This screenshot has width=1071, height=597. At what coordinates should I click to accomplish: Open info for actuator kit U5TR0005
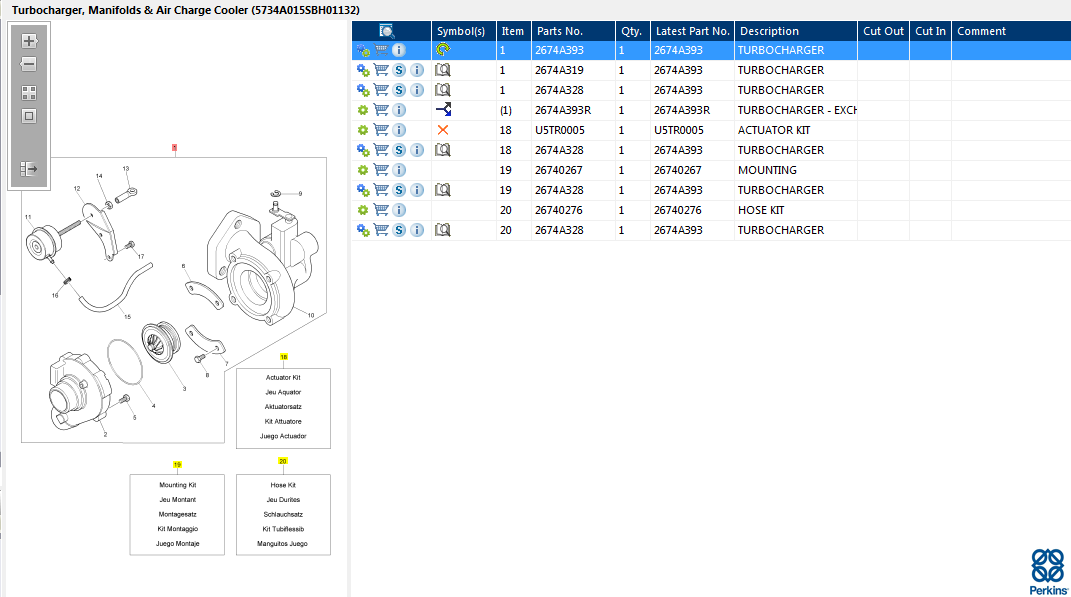coord(399,130)
